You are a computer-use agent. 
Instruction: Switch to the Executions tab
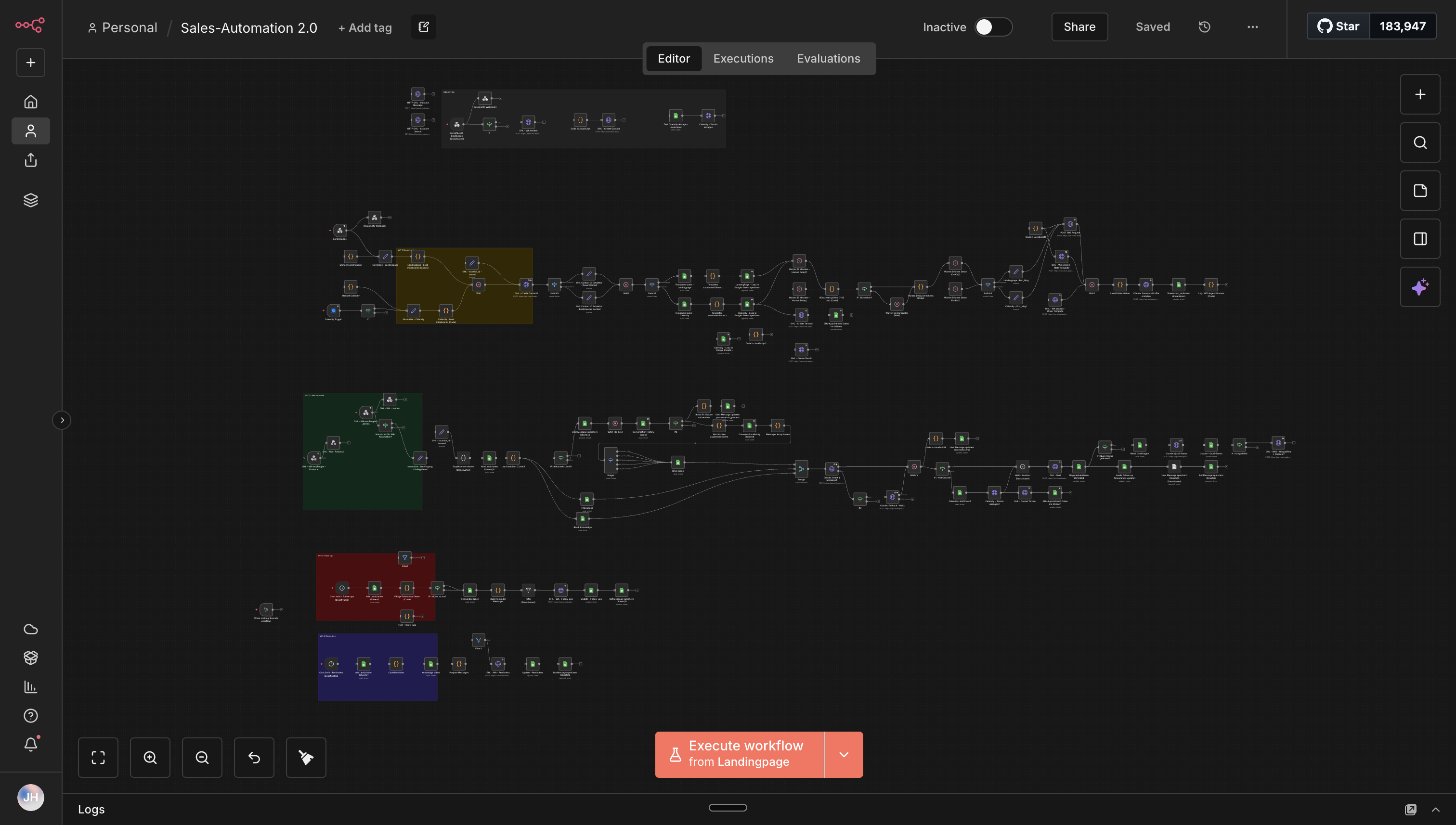coord(743,58)
